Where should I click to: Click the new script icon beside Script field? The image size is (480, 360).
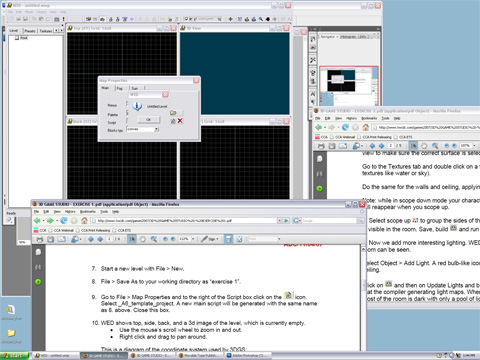tap(173, 121)
